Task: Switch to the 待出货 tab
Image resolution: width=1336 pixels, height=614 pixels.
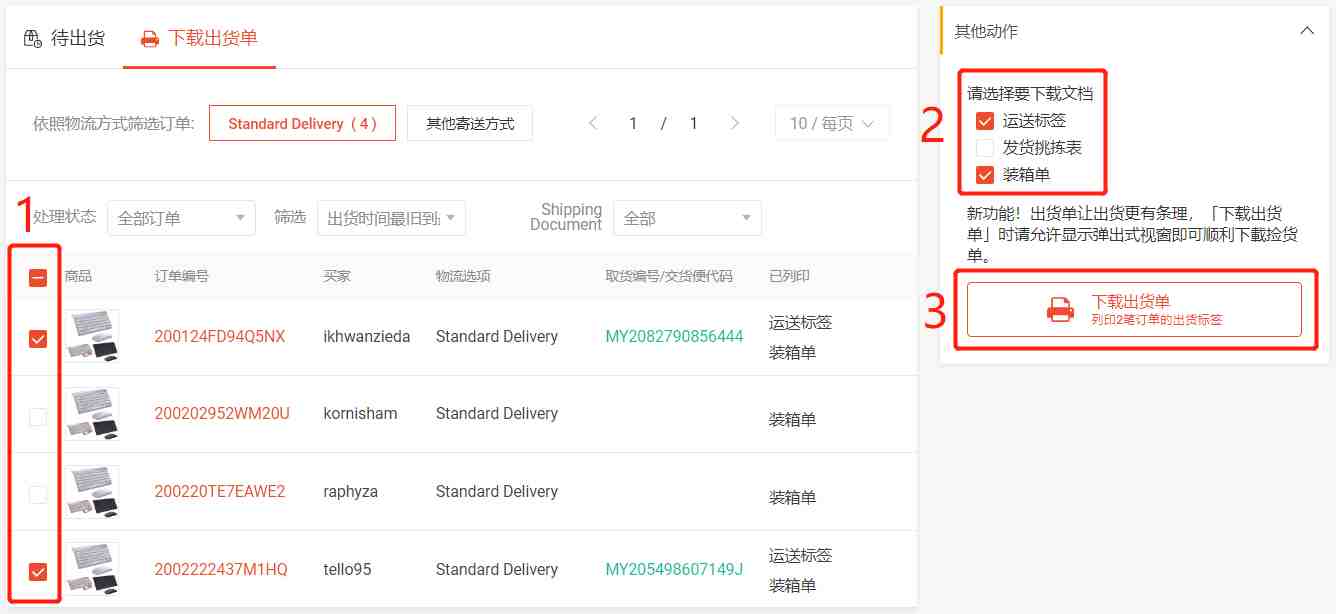Action: pyautogui.click(x=64, y=39)
